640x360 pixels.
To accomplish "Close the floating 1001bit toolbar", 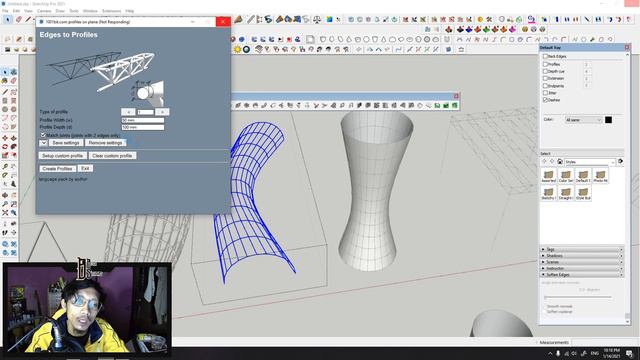I will (x=456, y=96).
